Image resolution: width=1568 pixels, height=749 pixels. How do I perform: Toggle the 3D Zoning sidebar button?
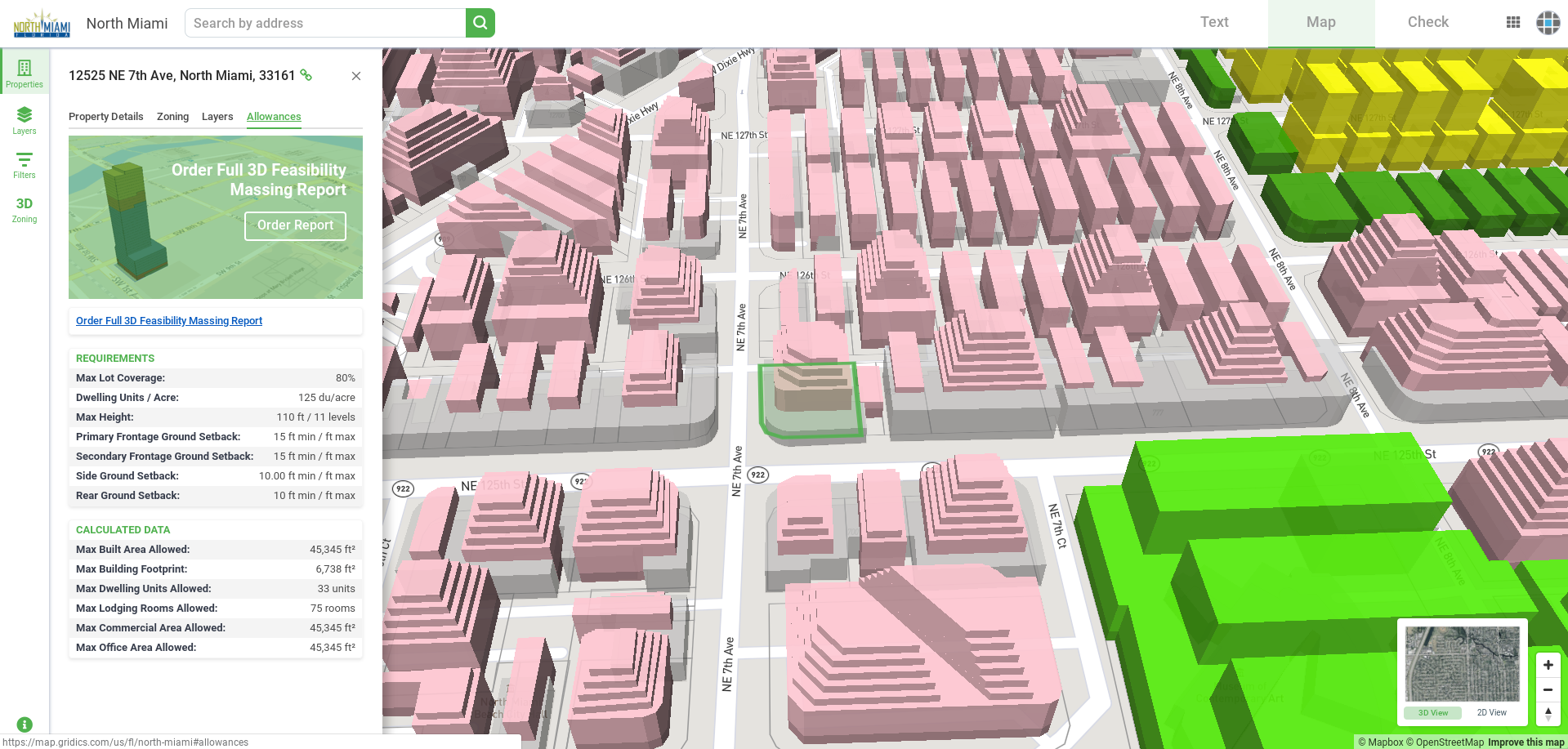pos(25,209)
